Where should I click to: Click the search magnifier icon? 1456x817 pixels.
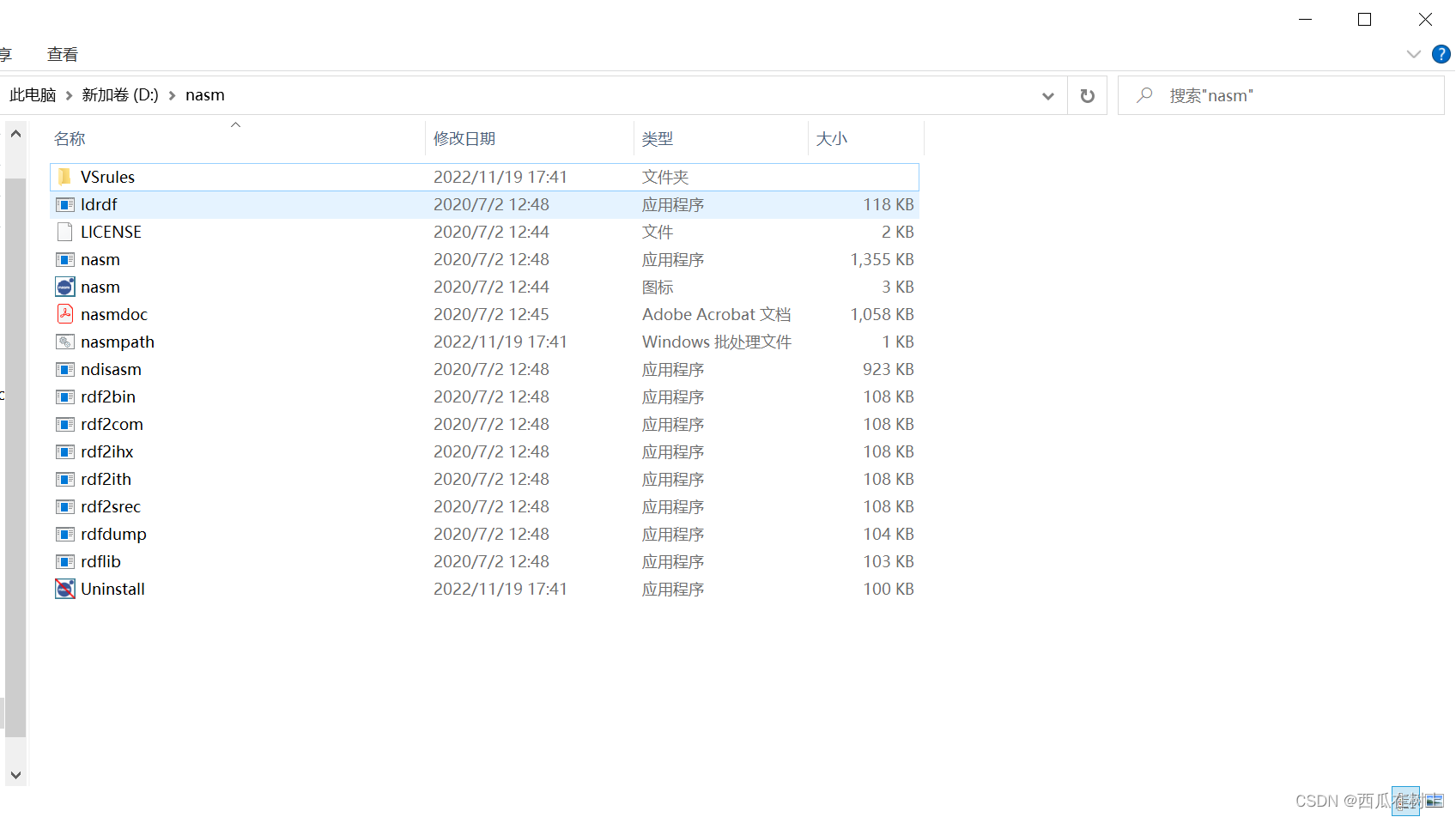click(1144, 95)
